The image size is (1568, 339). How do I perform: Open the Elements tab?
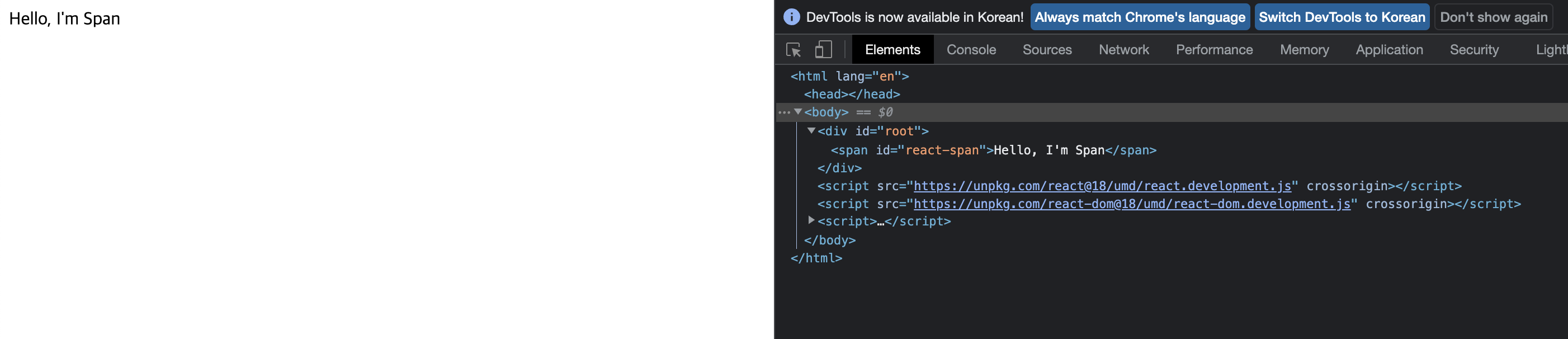tap(892, 50)
